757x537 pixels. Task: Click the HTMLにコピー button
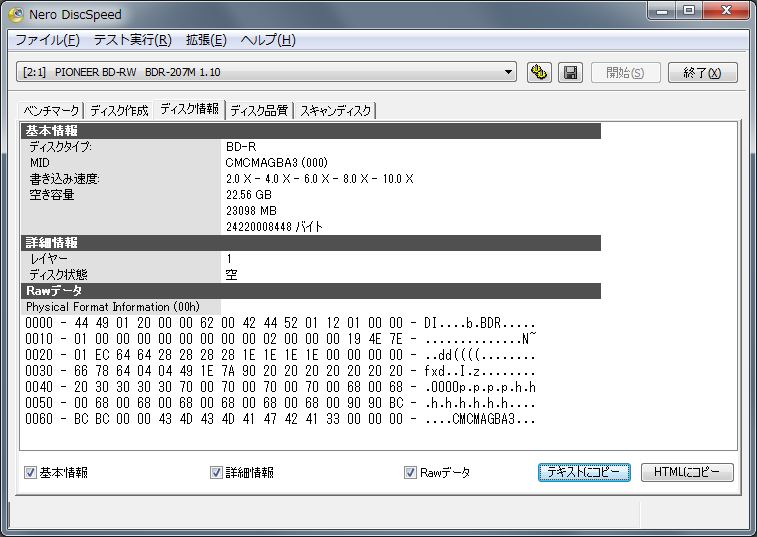(687, 472)
